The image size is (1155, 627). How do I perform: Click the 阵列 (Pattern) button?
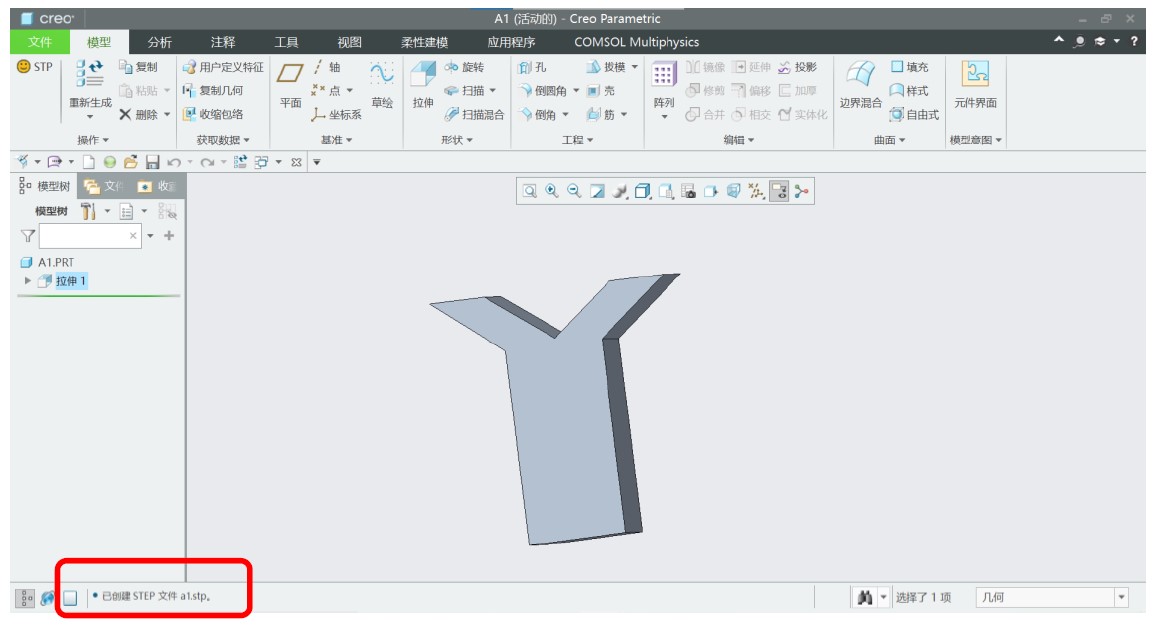tap(663, 90)
